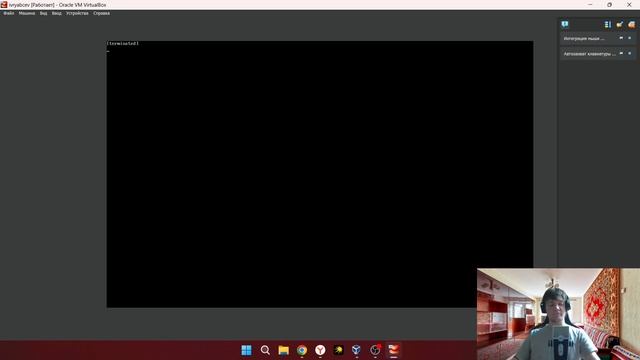
Task: Open the Вид menu
Action: [43, 13]
